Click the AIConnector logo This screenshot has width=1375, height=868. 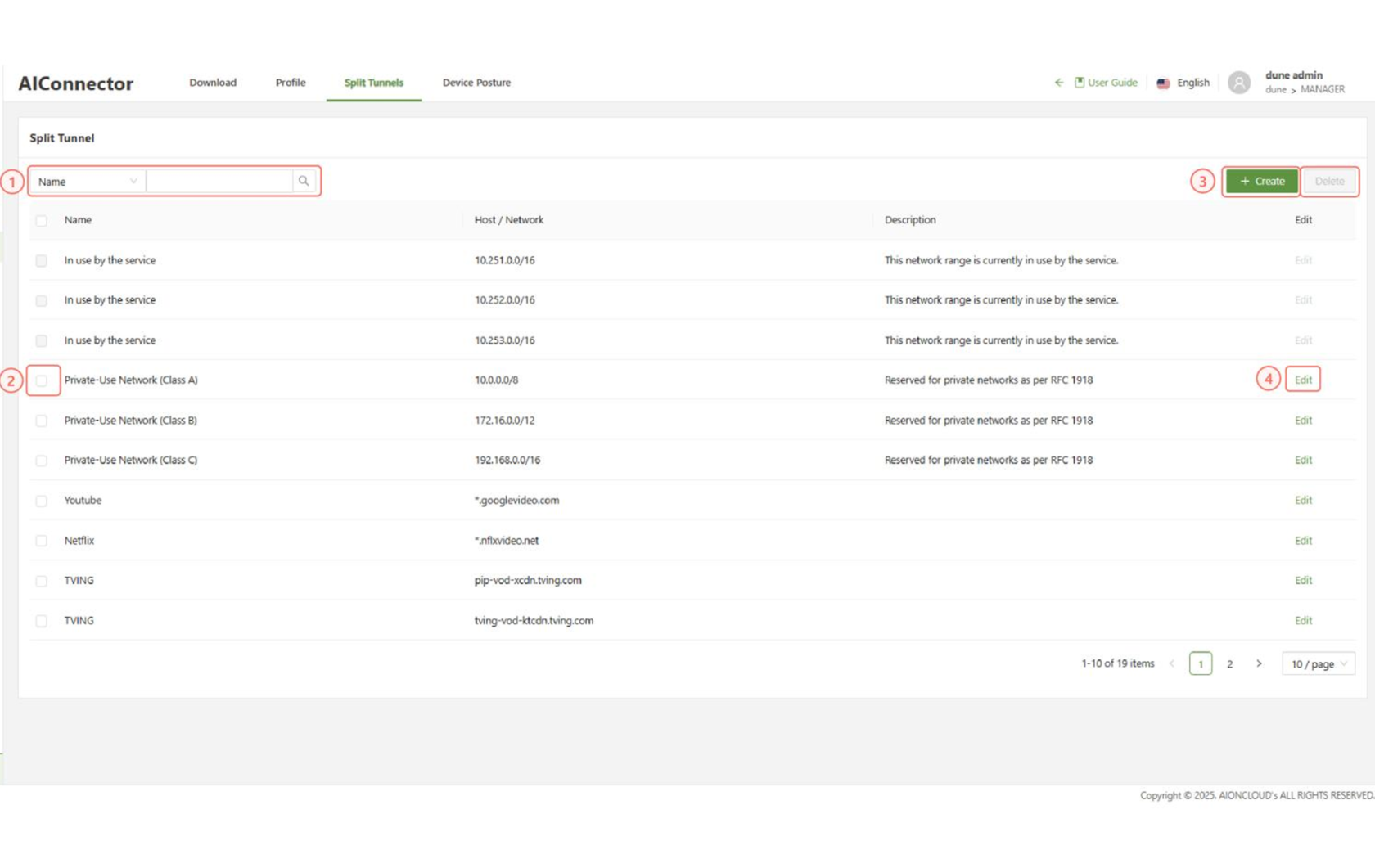[75, 83]
